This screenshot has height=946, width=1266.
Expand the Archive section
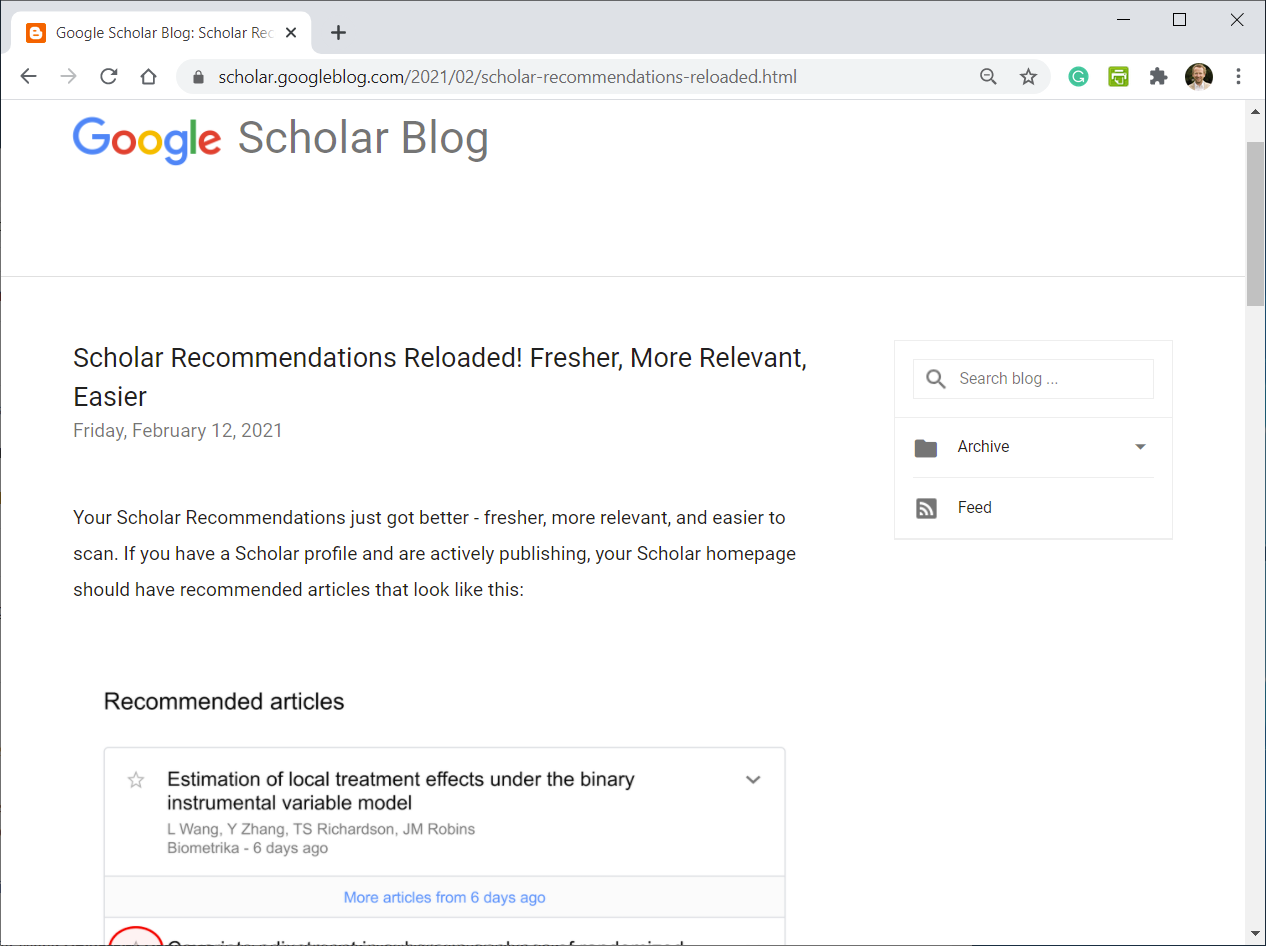(1140, 447)
